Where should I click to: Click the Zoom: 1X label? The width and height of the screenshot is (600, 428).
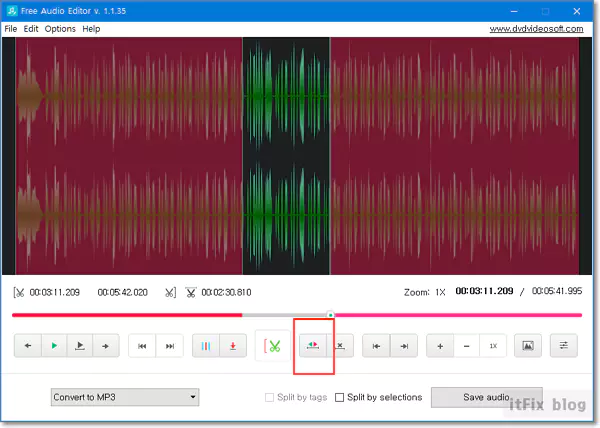425,293
